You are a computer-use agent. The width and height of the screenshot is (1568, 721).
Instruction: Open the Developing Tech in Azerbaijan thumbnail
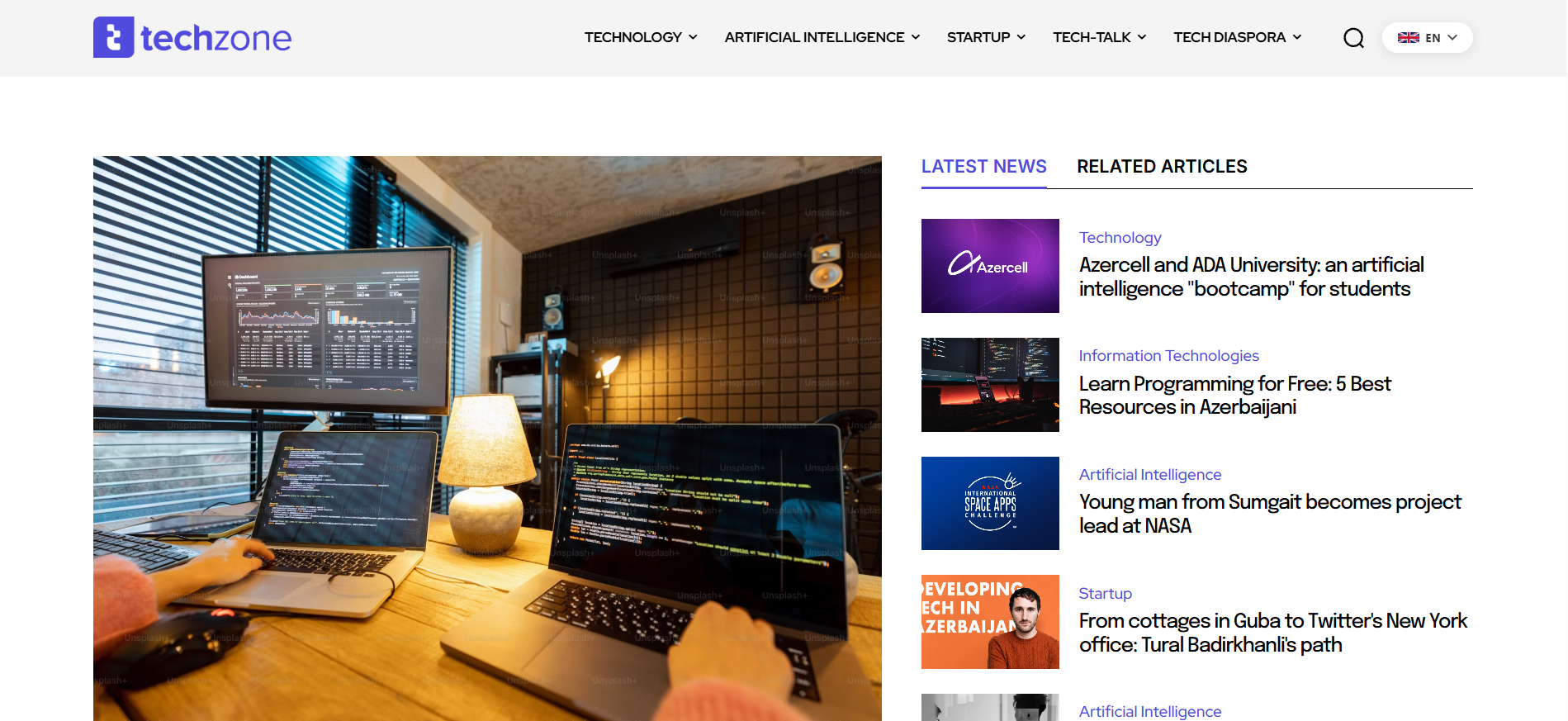click(990, 622)
